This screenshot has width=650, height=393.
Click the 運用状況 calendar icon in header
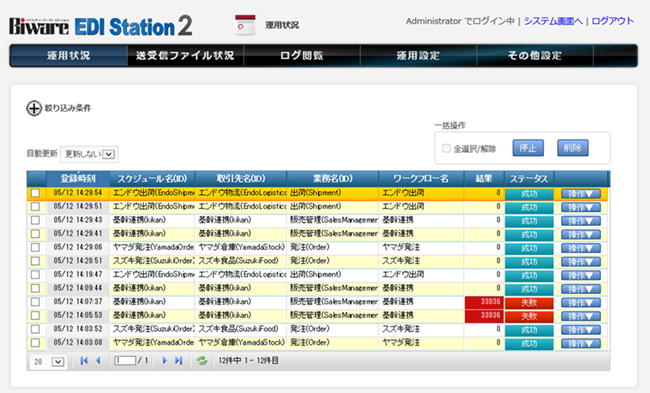[x=245, y=25]
